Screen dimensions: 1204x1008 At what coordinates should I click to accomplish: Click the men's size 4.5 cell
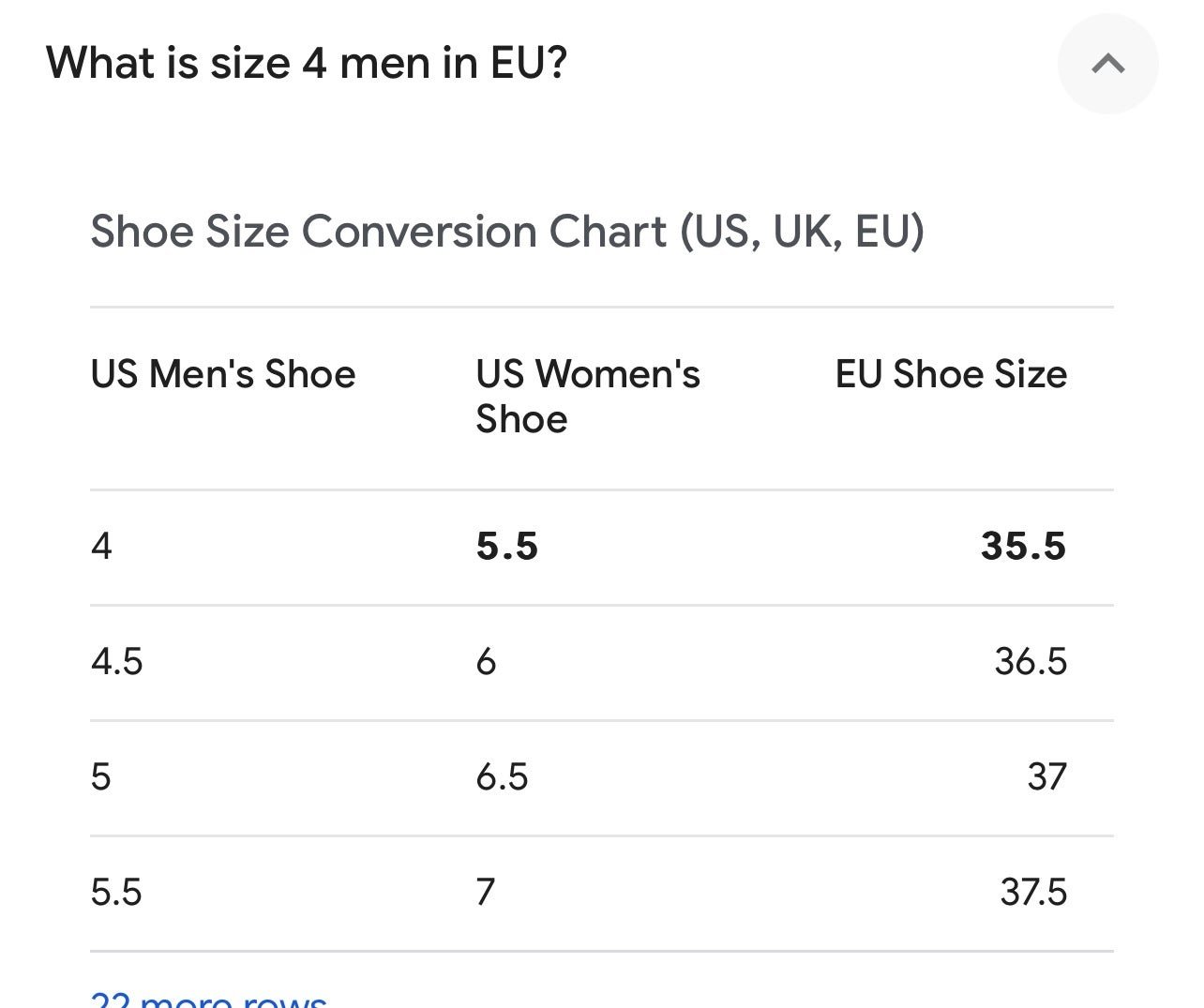point(117,662)
